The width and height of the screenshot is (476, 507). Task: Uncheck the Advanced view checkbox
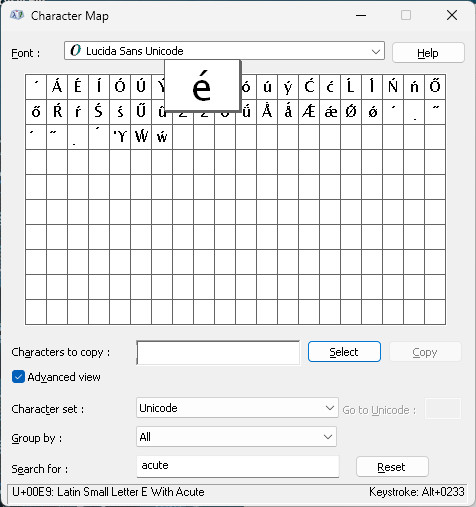click(x=18, y=377)
